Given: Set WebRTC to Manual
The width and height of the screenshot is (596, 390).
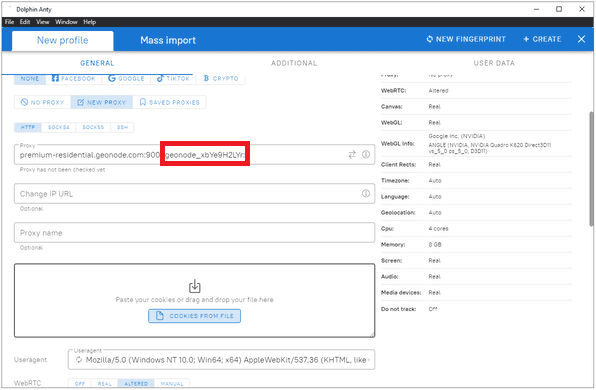Looking at the screenshot, I should tap(172, 384).
